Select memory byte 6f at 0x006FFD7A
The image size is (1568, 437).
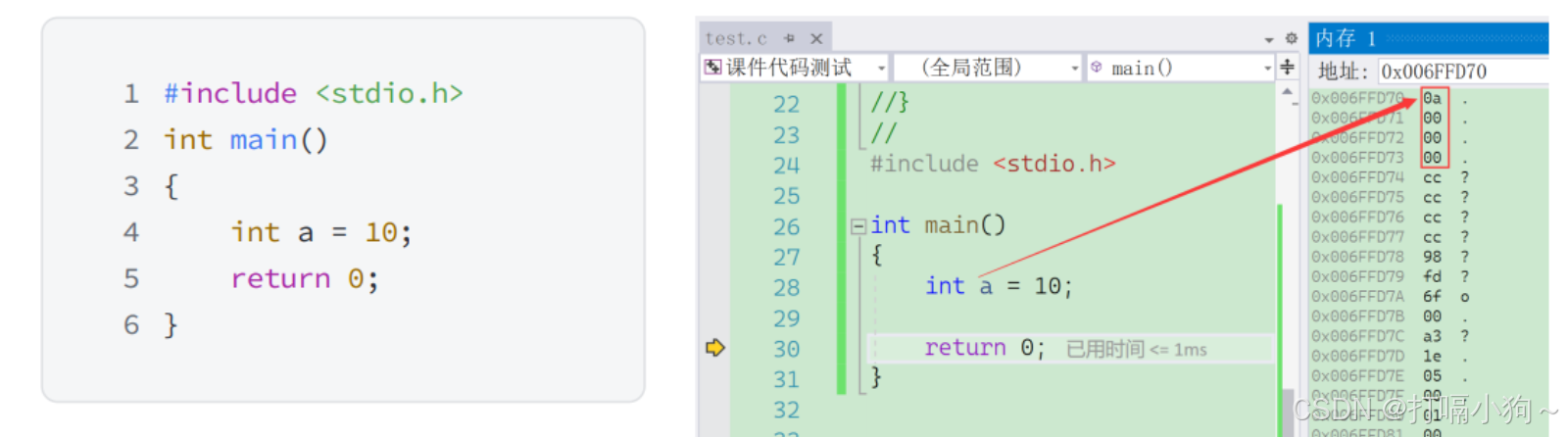[x=1432, y=296]
